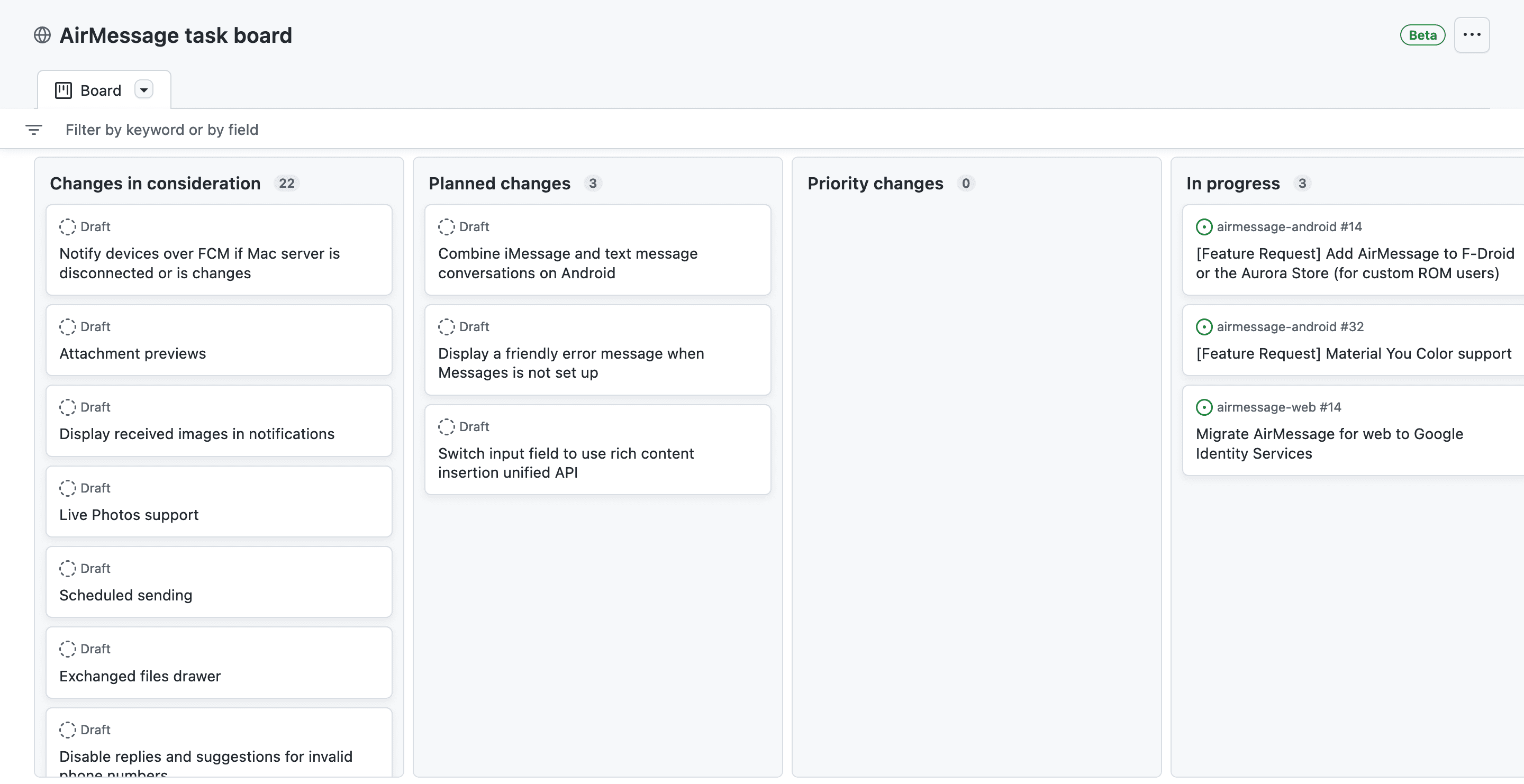This screenshot has width=1524, height=784.
Task: Click the draft icon on Switch input field card
Action: click(446, 426)
